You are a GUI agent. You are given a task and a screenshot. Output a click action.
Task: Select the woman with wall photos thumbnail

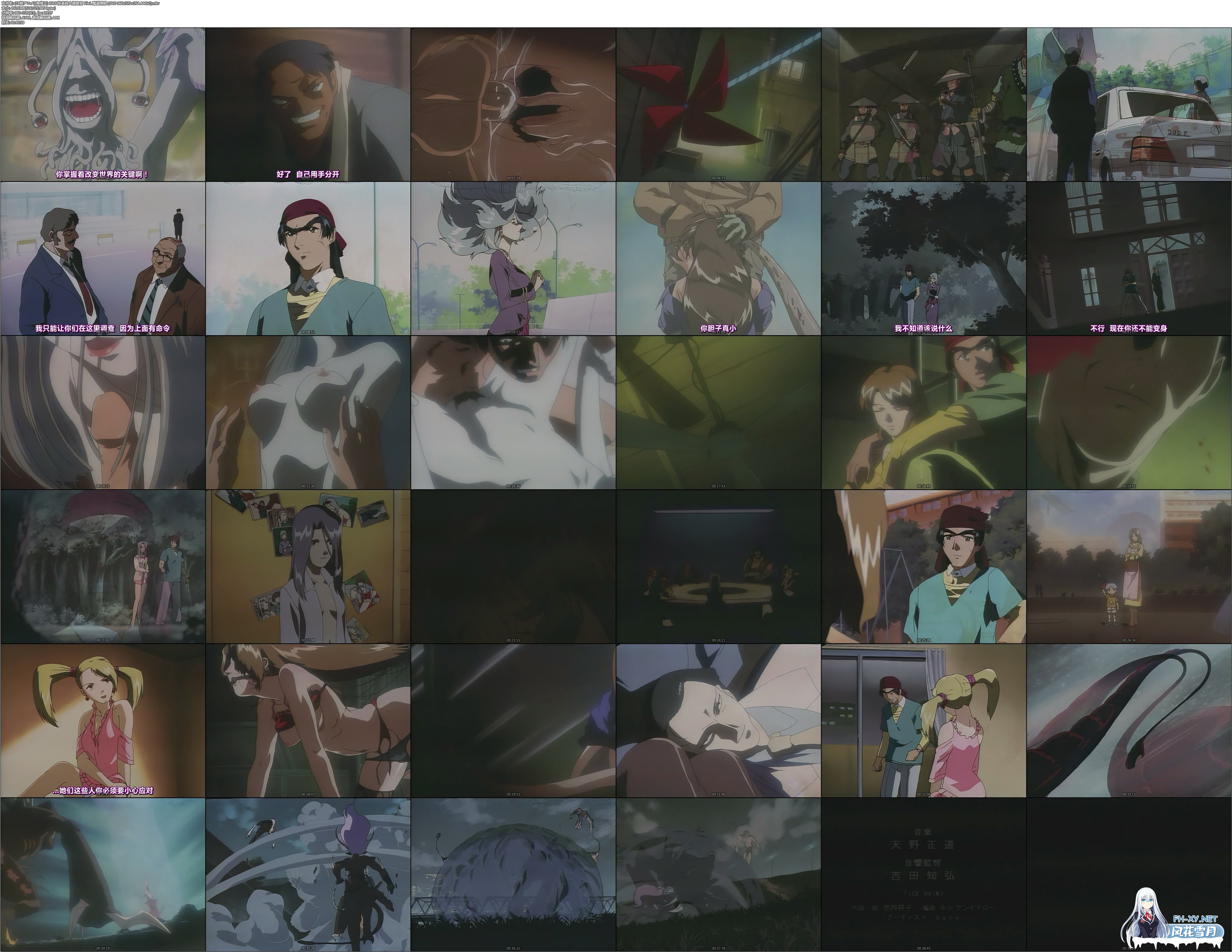pyautogui.click(x=308, y=566)
